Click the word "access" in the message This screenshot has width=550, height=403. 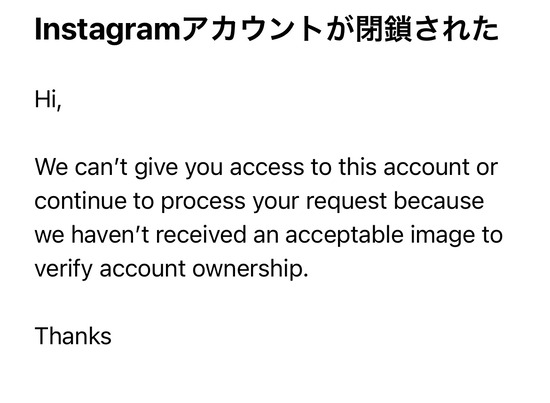pyautogui.click(x=267, y=168)
